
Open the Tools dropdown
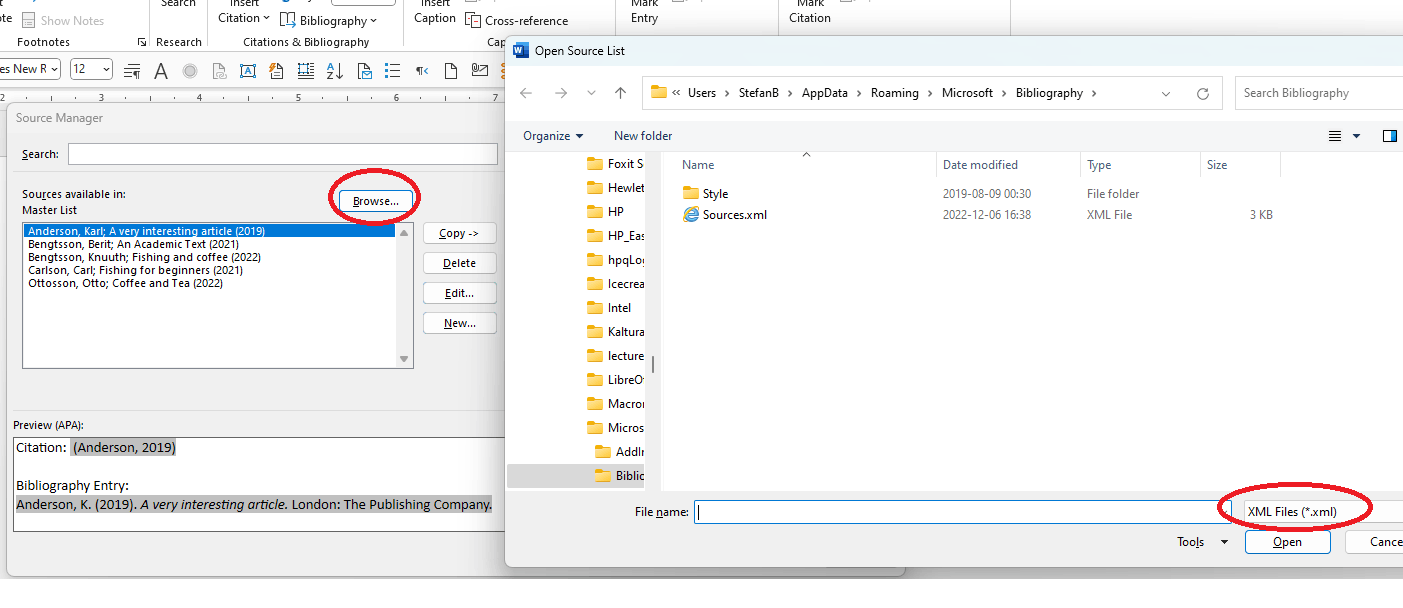coord(1203,542)
